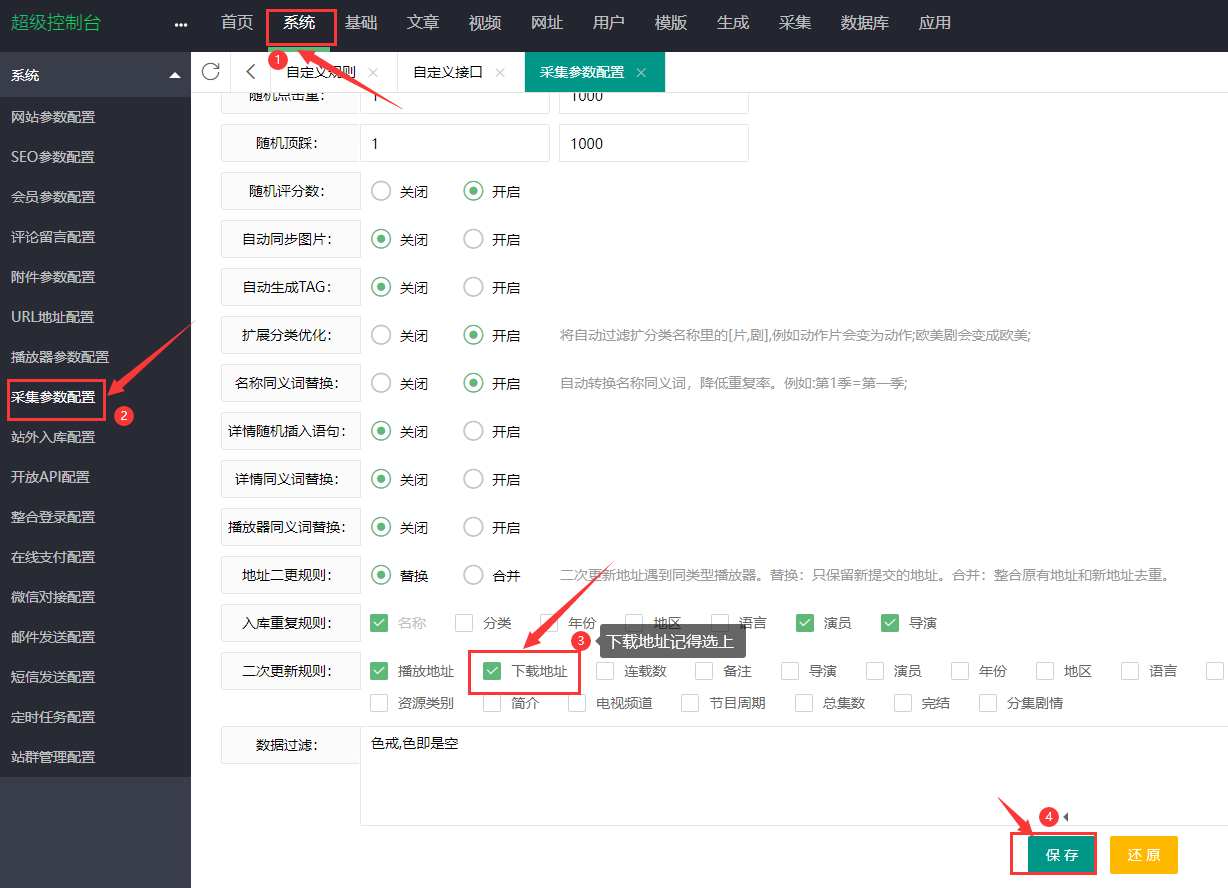This screenshot has width=1228, height=888.
Task: Open the 采集 menu in top bar
Action: point(794,22)
